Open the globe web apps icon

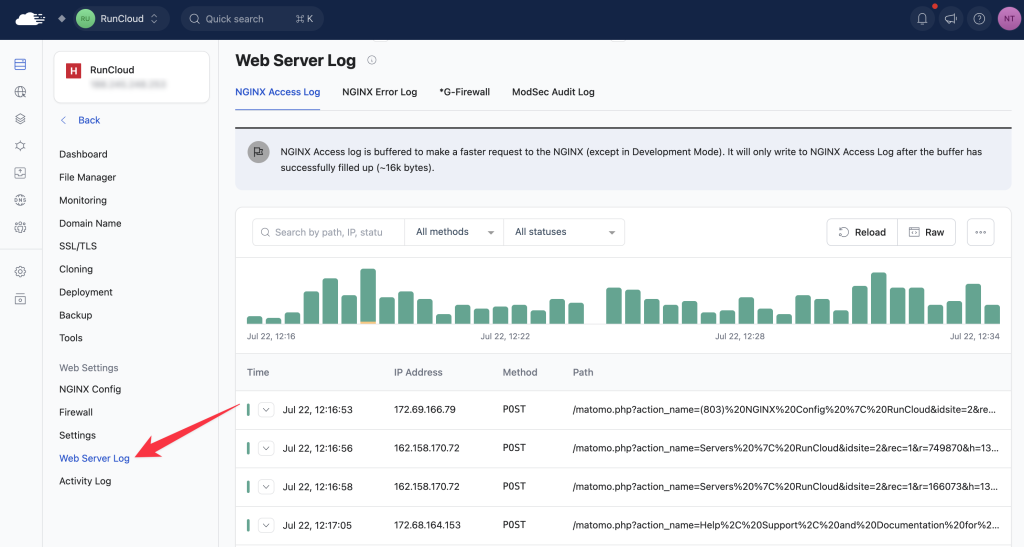(x=20, y=91)
